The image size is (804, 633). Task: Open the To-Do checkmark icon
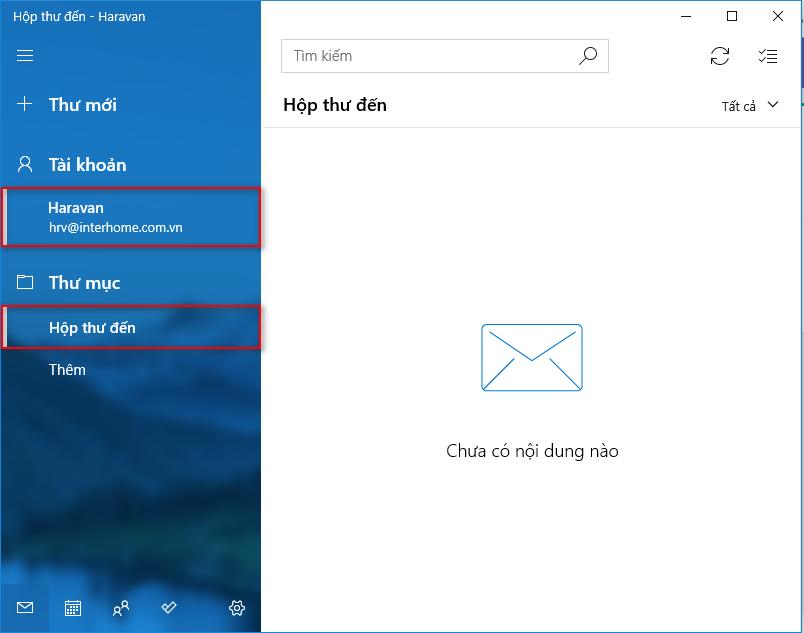[x=169, y=608]
